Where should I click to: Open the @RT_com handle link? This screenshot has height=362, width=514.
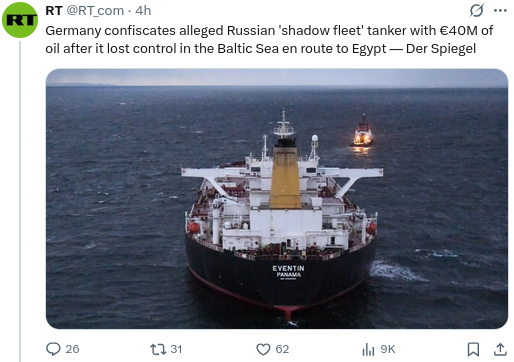(x=95, y=11)
